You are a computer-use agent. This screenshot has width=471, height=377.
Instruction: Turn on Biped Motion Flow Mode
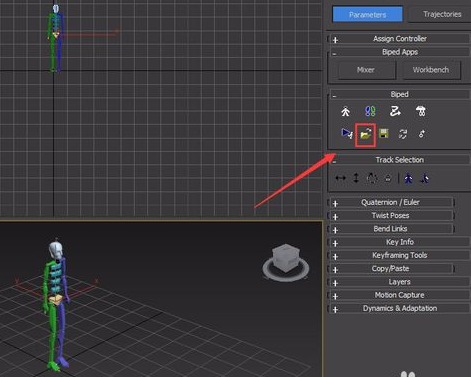tap(395, 111)
